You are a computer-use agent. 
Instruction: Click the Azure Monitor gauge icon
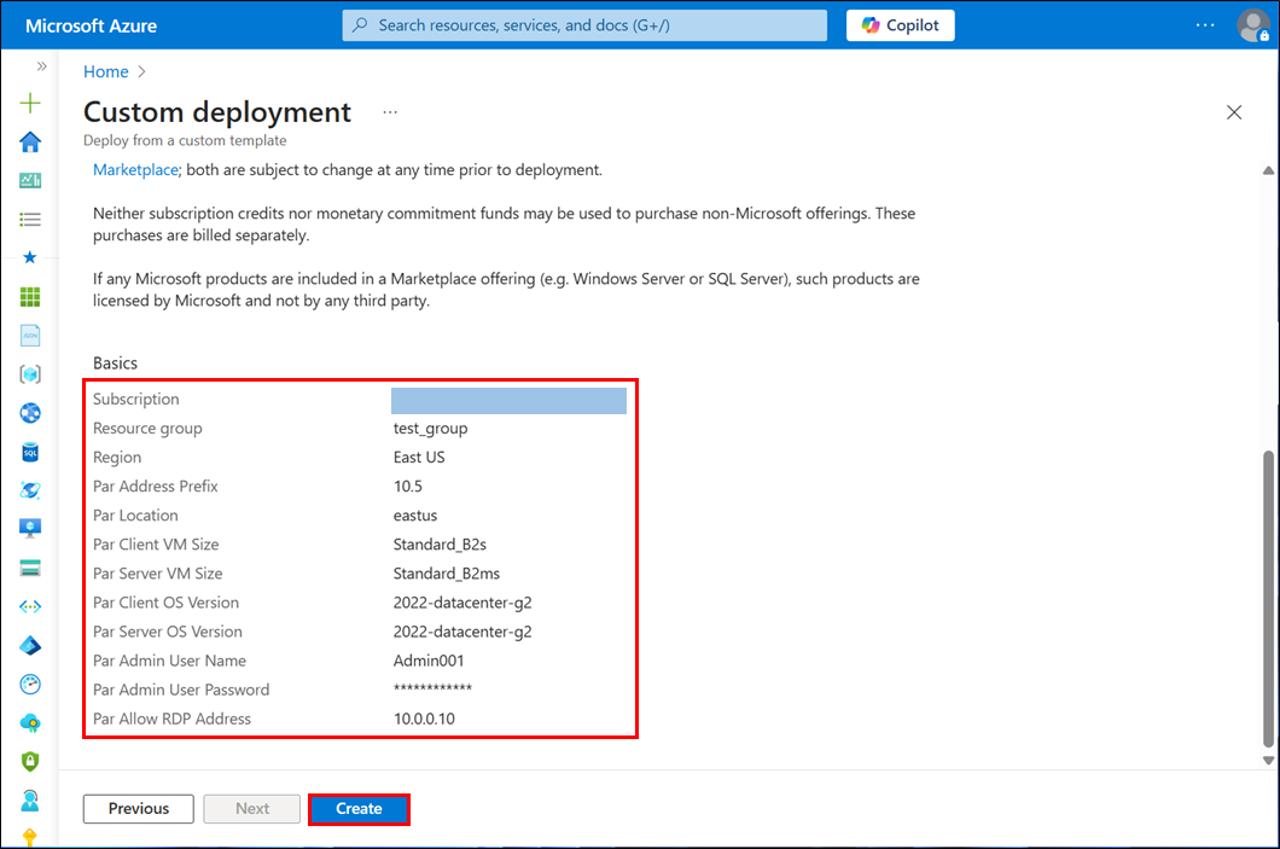click(x=30, y=684)
